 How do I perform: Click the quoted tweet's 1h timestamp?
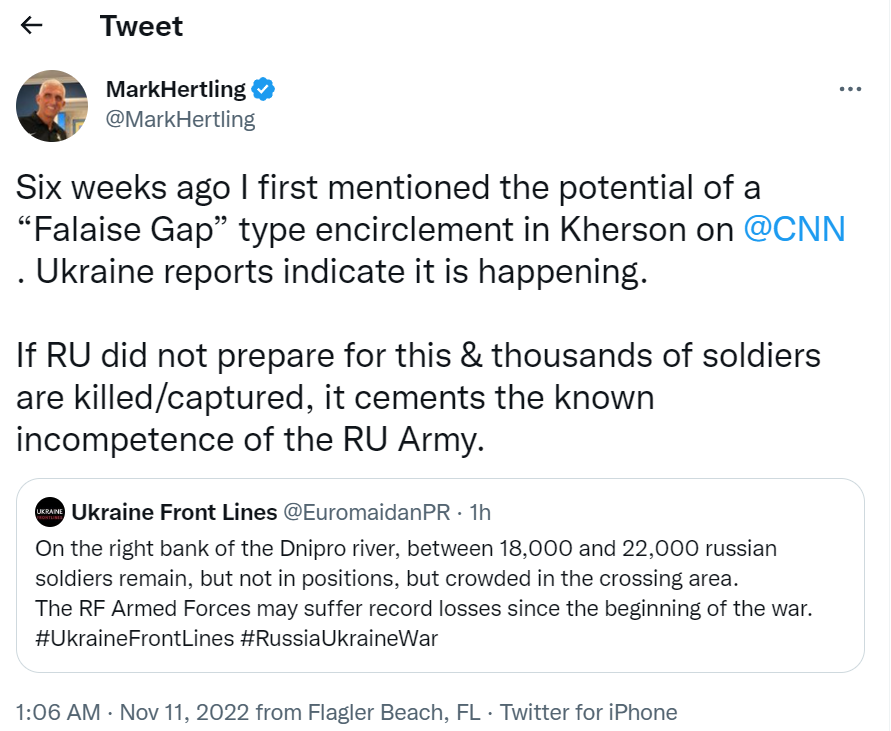[479, 512]
